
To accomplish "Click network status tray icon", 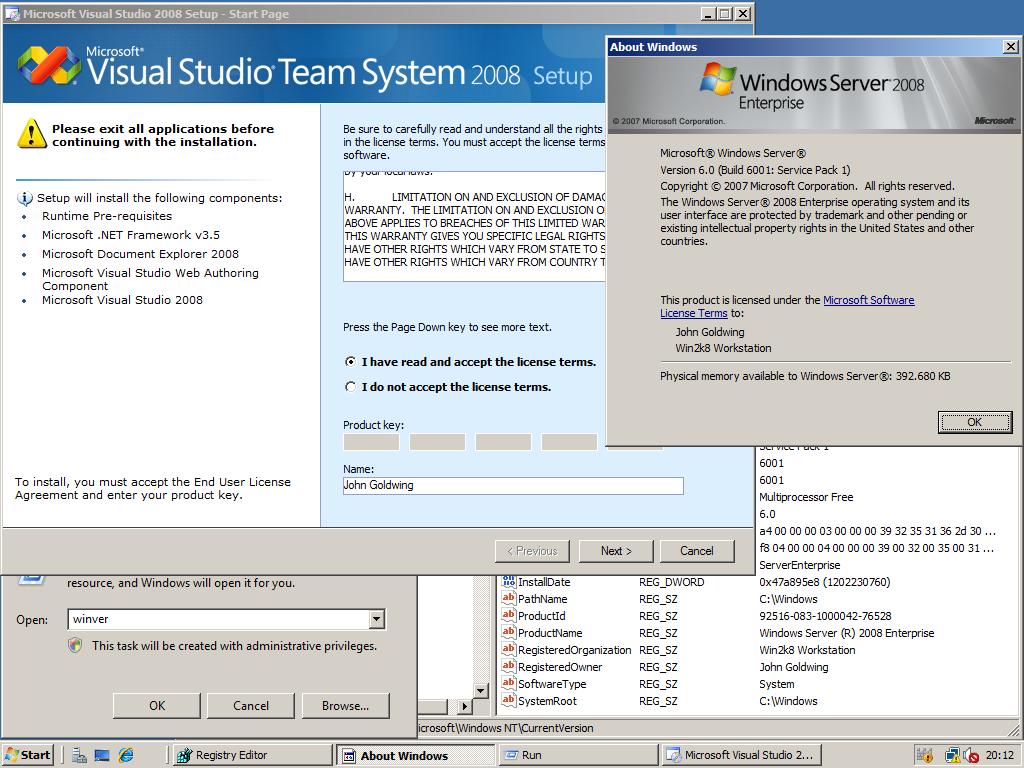I will [x=952, y=756].
